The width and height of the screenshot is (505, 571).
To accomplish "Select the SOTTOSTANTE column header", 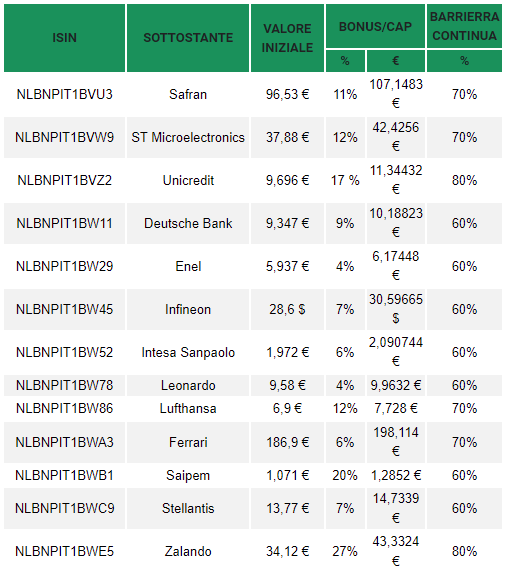I will [x=188, y=38].
